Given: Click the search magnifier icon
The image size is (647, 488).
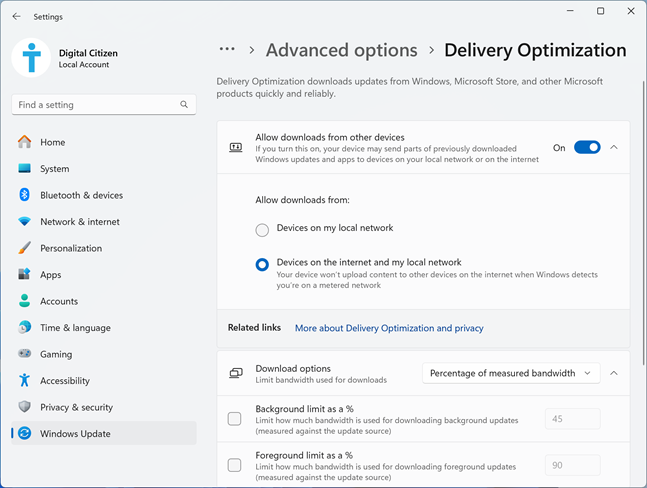Looking at the screenshot, I should click(184, 105).
